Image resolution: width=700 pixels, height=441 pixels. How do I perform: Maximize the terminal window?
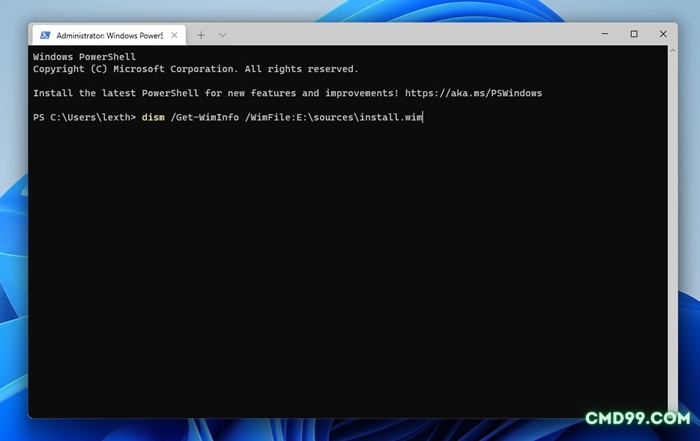634,34
